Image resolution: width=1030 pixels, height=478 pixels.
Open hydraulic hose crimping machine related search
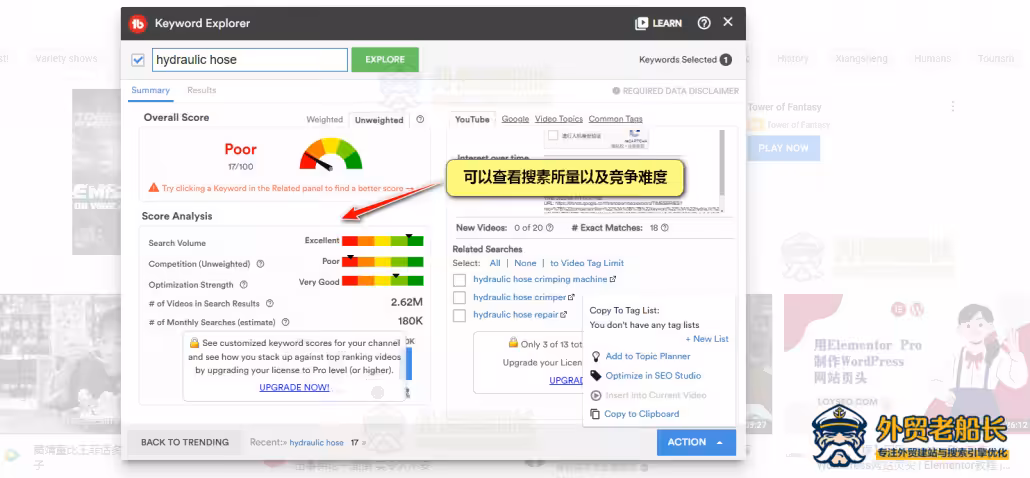pyautogui.click(x=540, y=279)
